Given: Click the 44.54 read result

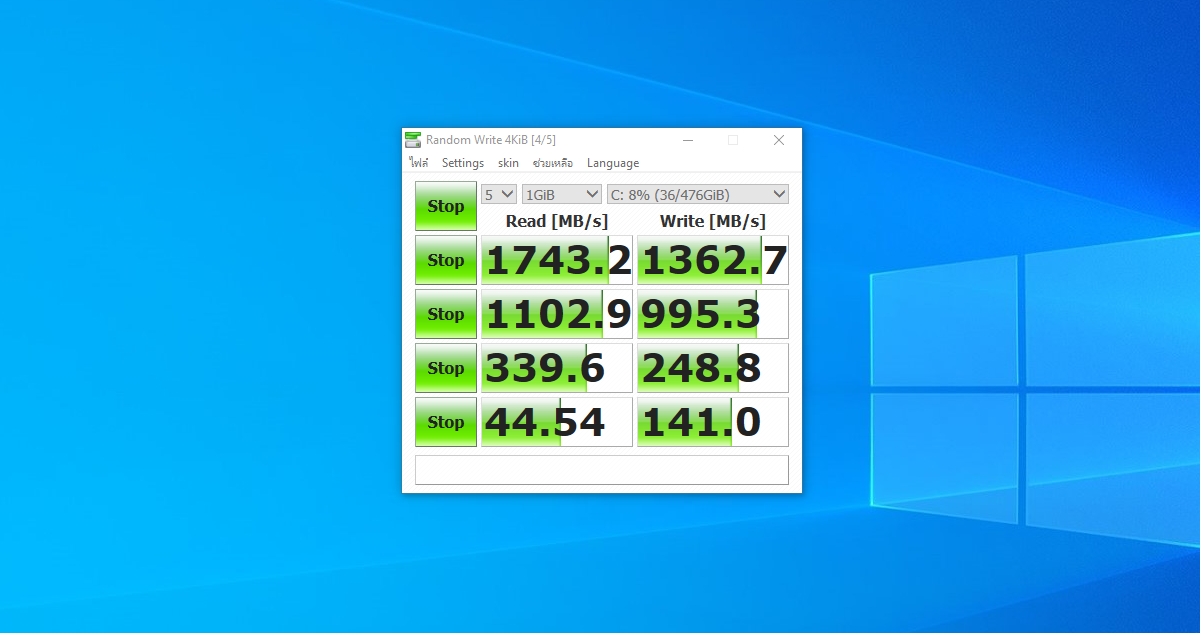Looking at the screenshot, I should pos(557,422).
